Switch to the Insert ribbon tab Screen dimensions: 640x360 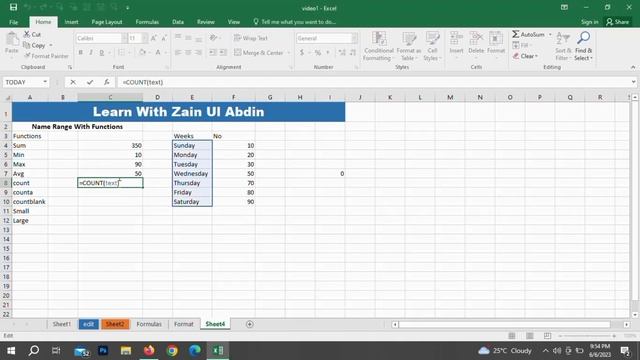(x=71, y=22)
